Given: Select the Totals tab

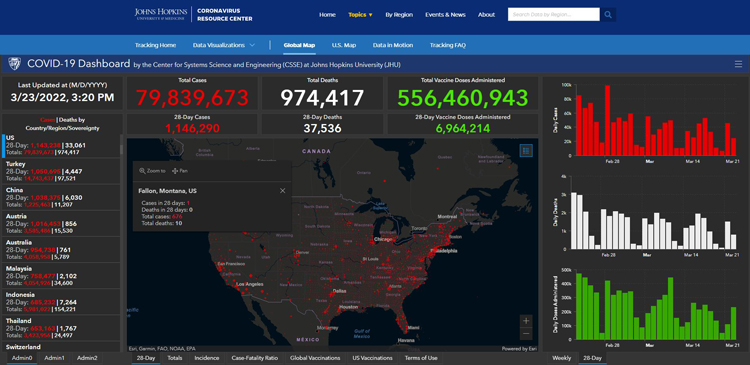Looking at the screenshot, I should [x=175, y=358].
